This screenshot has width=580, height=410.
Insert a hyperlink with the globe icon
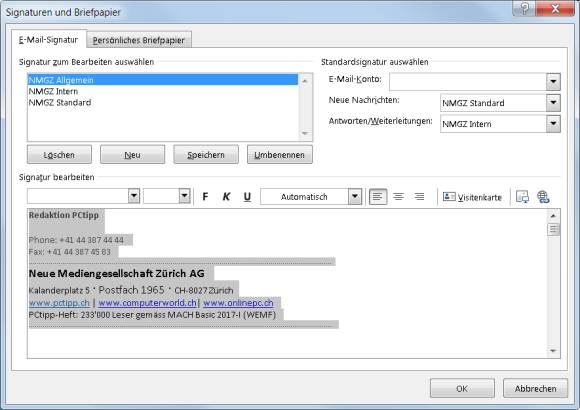(x=543, y=197)
